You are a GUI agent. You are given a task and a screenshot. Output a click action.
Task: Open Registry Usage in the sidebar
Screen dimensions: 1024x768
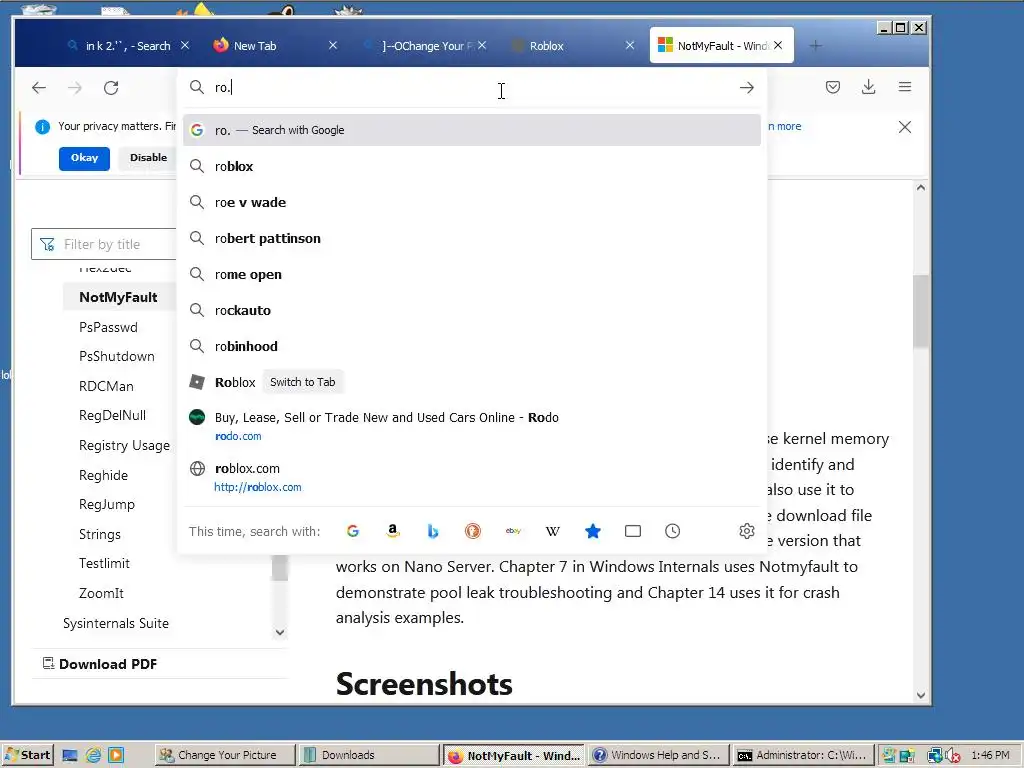click(124, 445)
